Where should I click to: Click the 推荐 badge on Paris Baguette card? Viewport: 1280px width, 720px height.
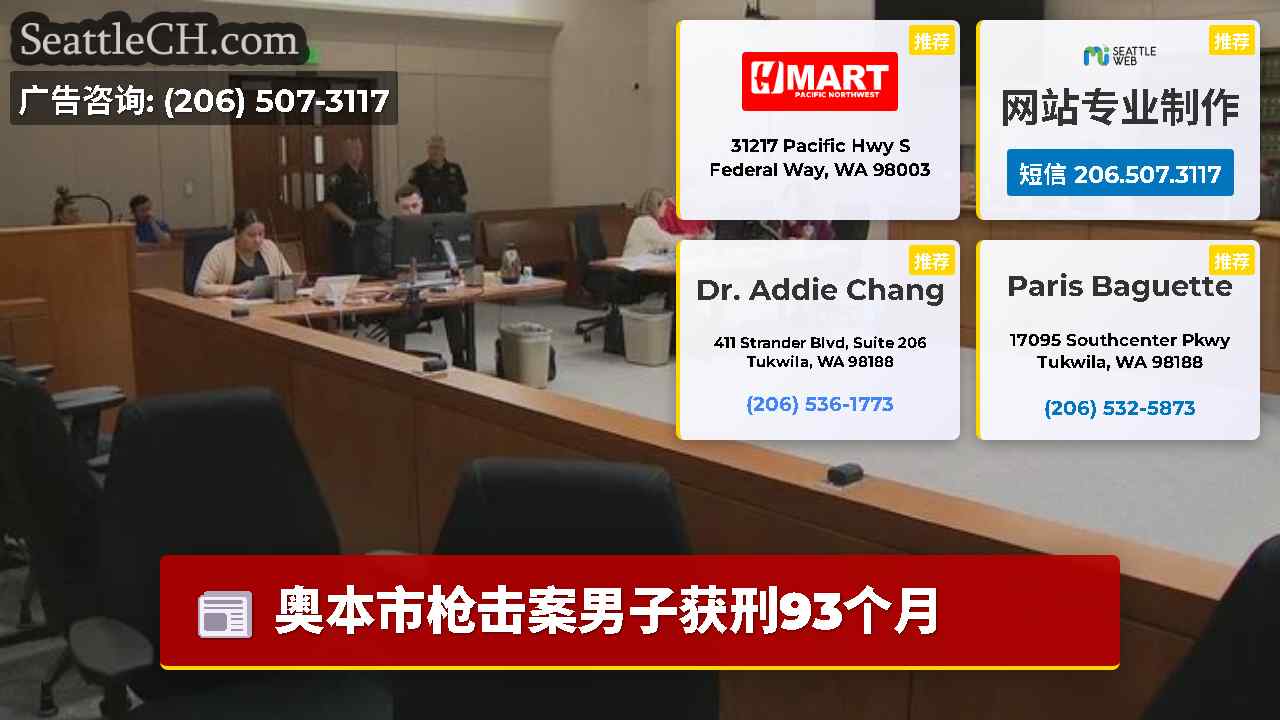1232,261
